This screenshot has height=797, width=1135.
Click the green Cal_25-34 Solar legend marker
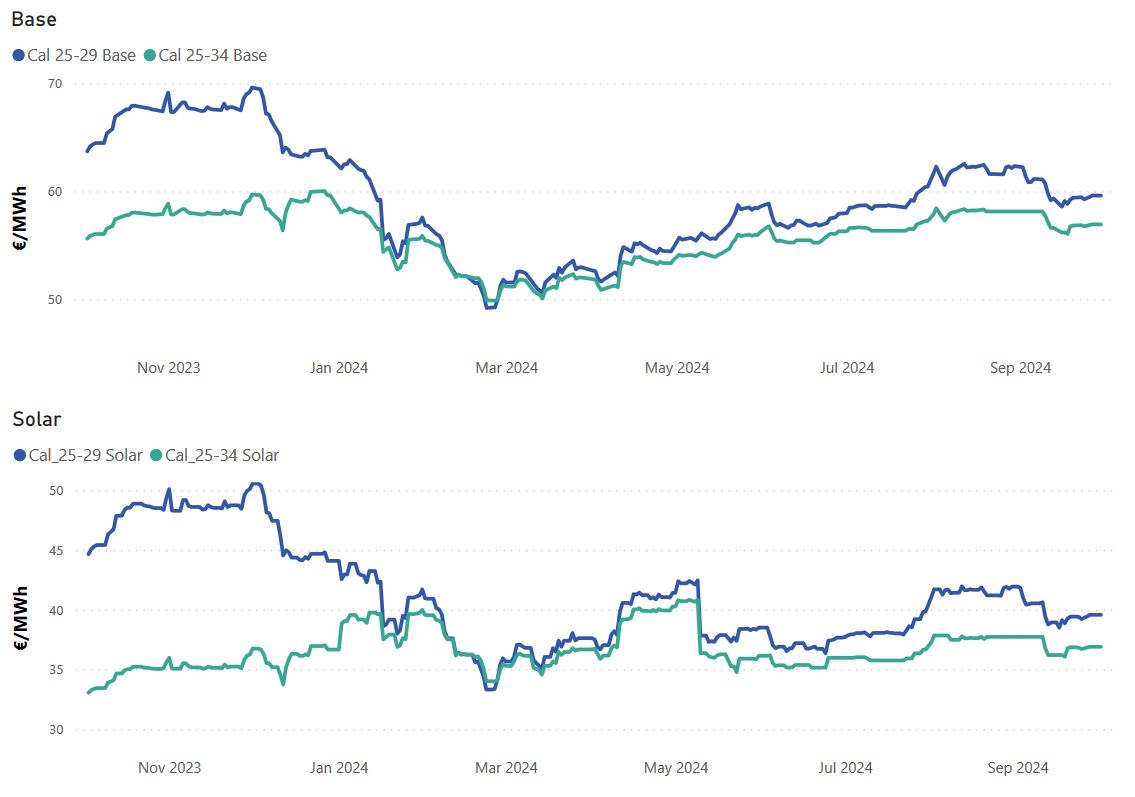tap(156, 456)
